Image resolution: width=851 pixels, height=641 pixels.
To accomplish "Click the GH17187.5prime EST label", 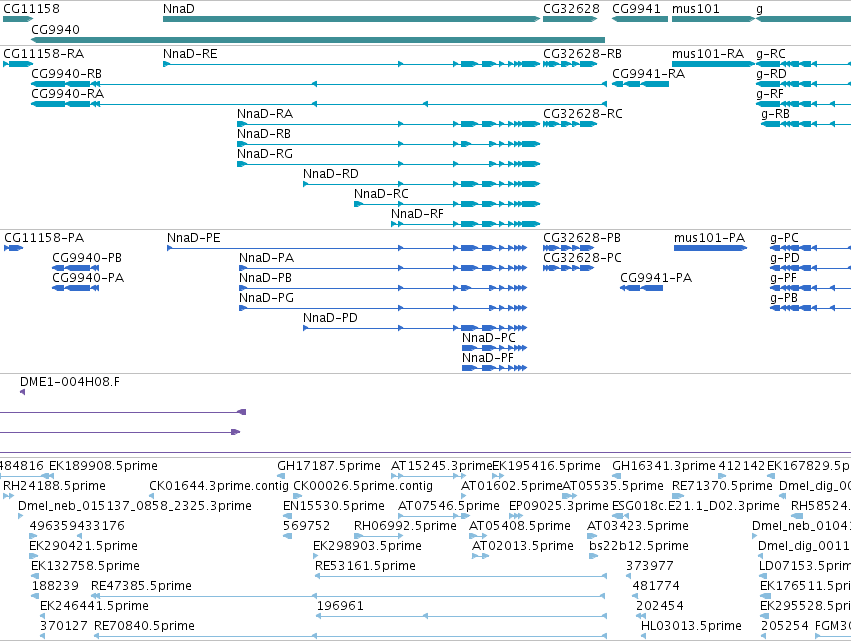I will click(x=329, y=466).
